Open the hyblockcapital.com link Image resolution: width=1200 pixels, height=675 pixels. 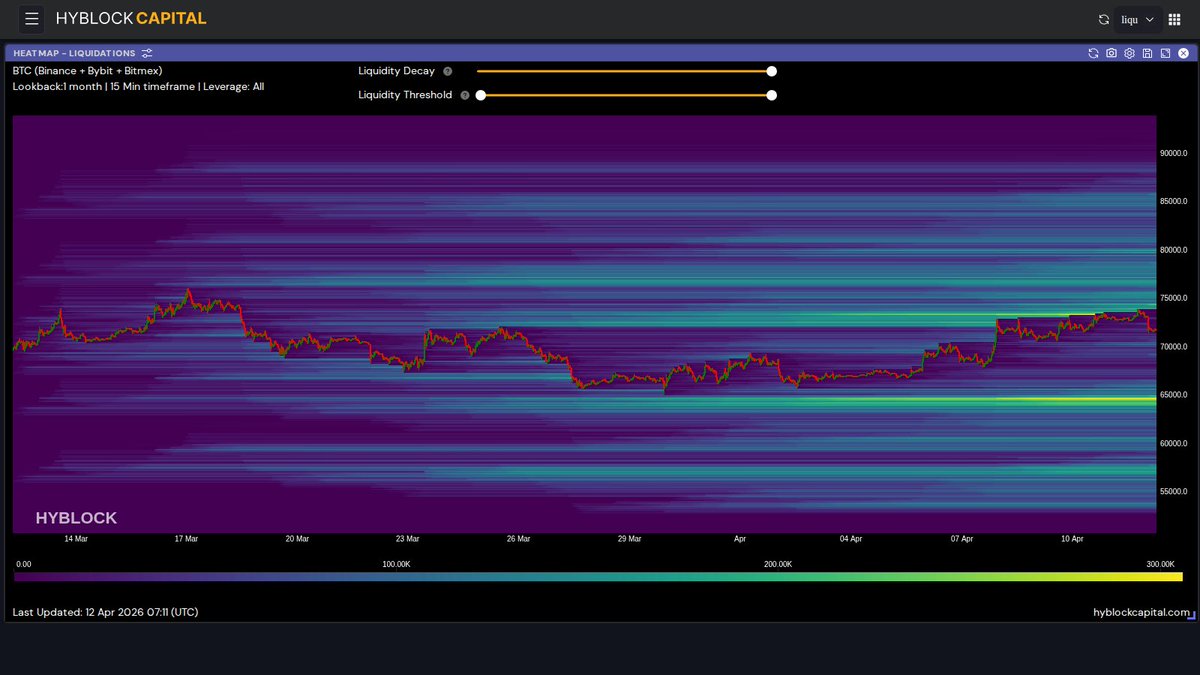[x=1141, y=612]
